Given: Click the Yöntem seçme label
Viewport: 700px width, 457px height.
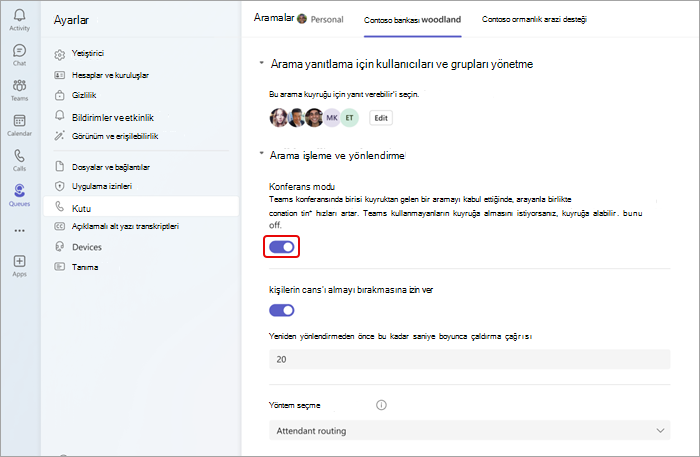Looking at the screenshot, I should pyautogui.click(x=295, y=405).
